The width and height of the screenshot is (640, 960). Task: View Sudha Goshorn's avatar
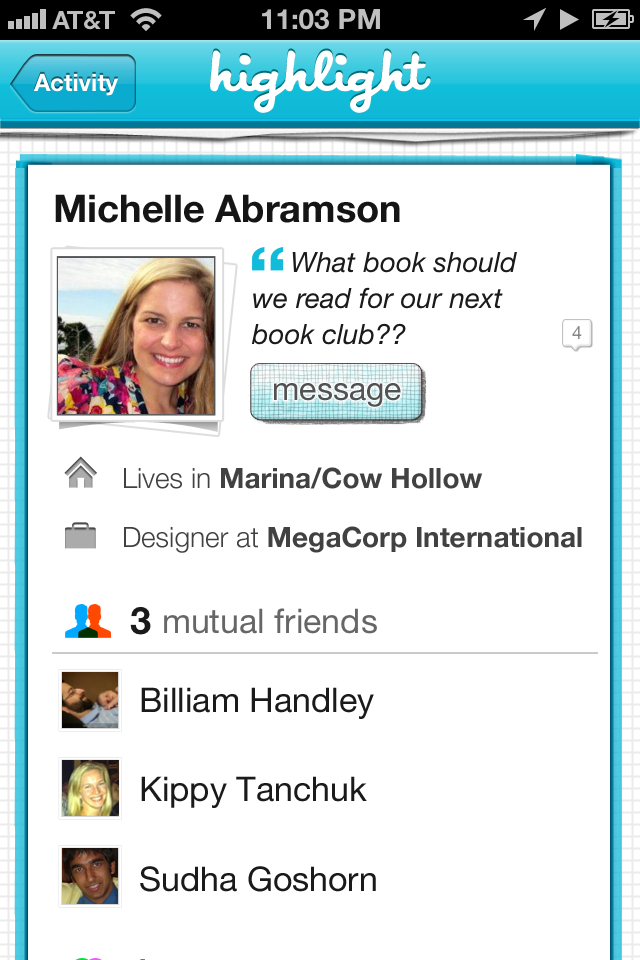(x=90, y=879)
